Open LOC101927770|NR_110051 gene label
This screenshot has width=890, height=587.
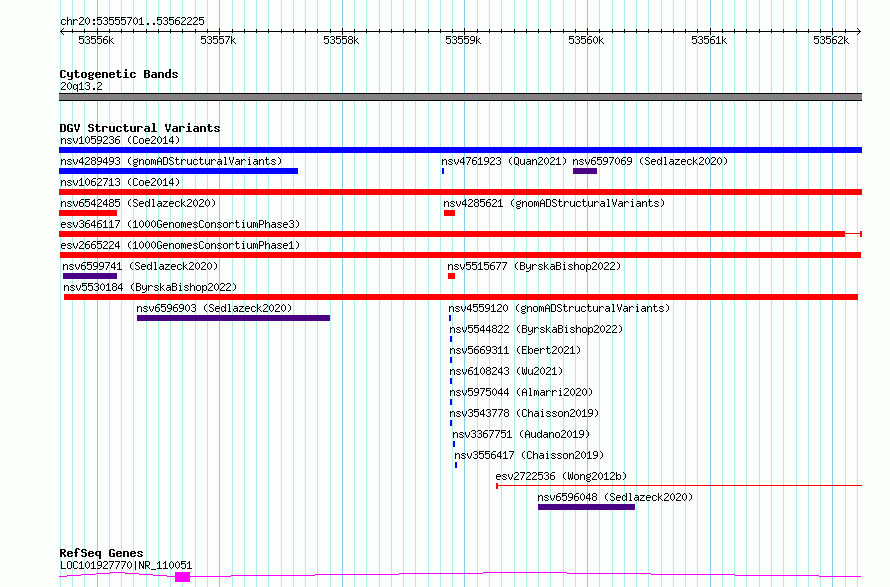tap(126, 565)
